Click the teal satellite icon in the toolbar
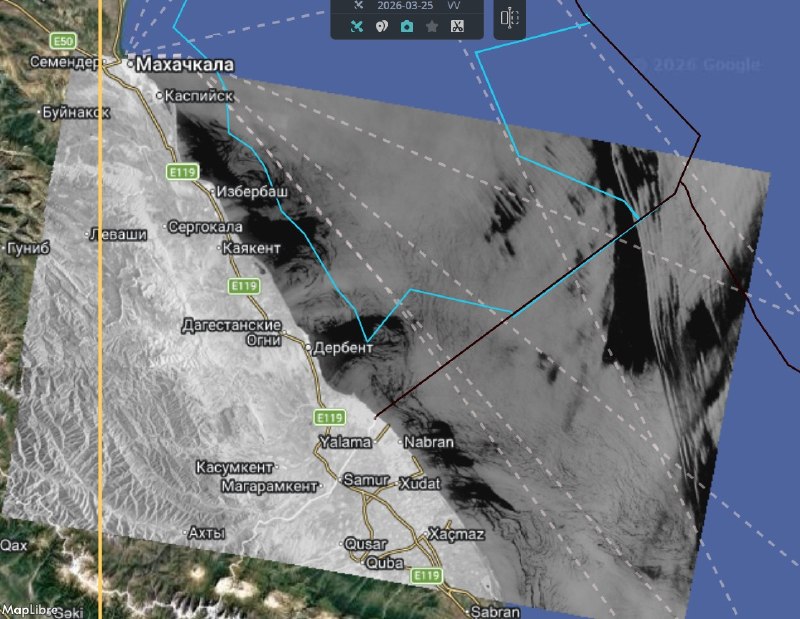The height and width of the screenshot is (619, 800). (357, 26)
